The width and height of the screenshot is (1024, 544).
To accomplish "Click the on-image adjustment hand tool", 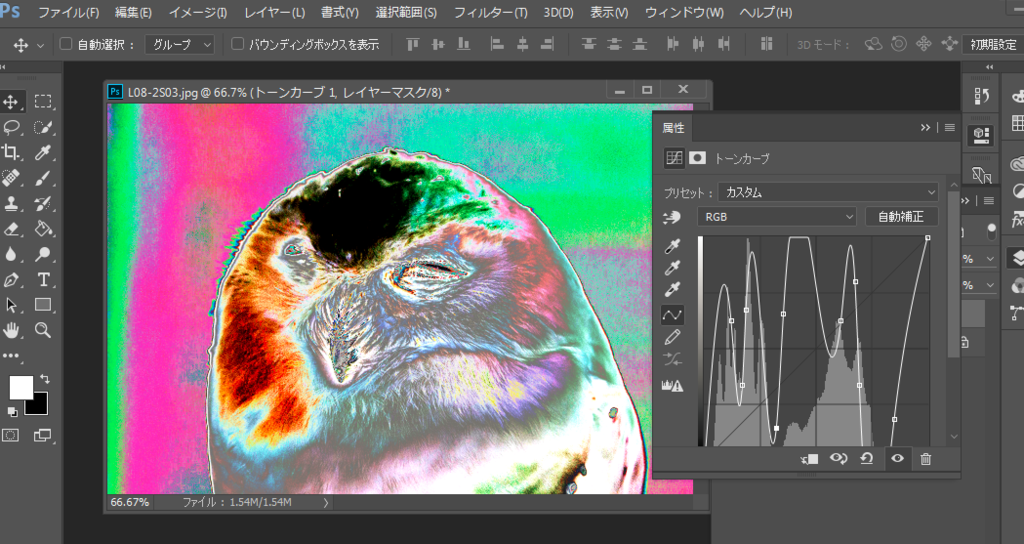I will coord(671,218).
